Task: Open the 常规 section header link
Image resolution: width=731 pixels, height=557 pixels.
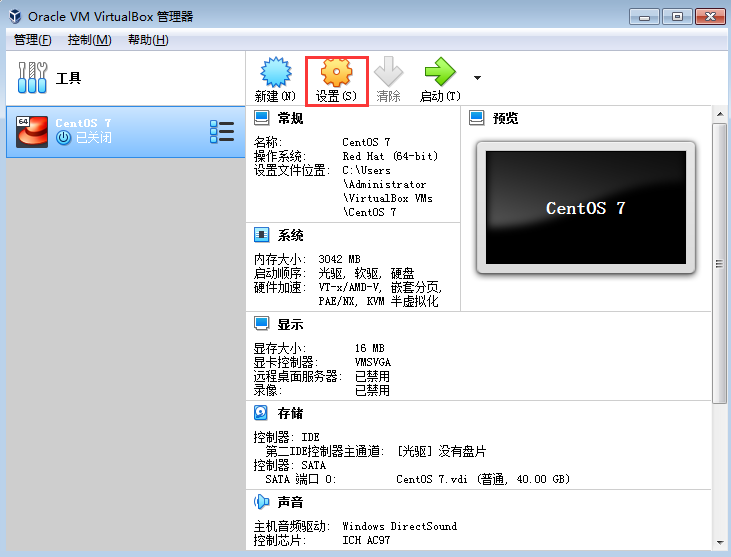Action: pyautogui.click(x=290, y=118)
